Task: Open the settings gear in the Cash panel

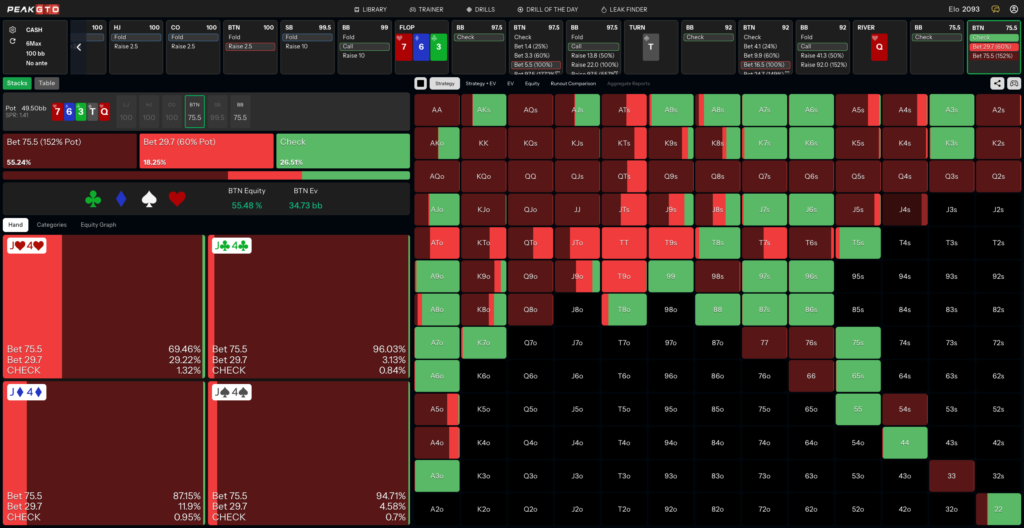Action: [x=12, y=30]
